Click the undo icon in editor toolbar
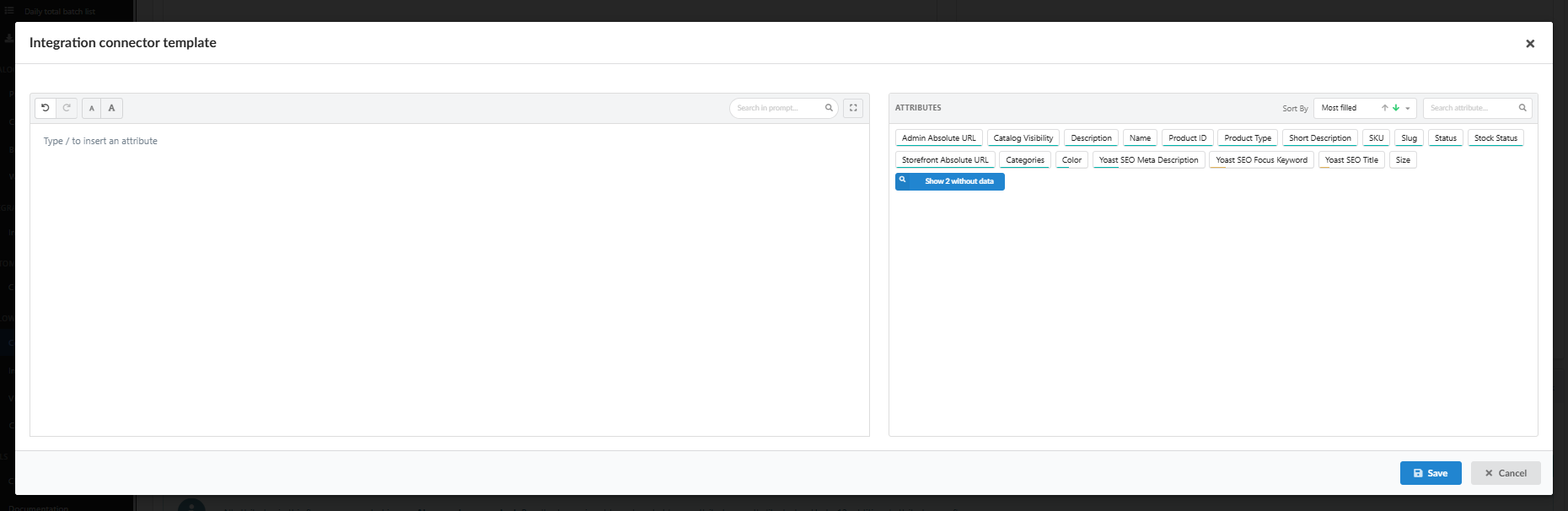Viewport: 1568px width, 511px height. [x=46, y=108]
